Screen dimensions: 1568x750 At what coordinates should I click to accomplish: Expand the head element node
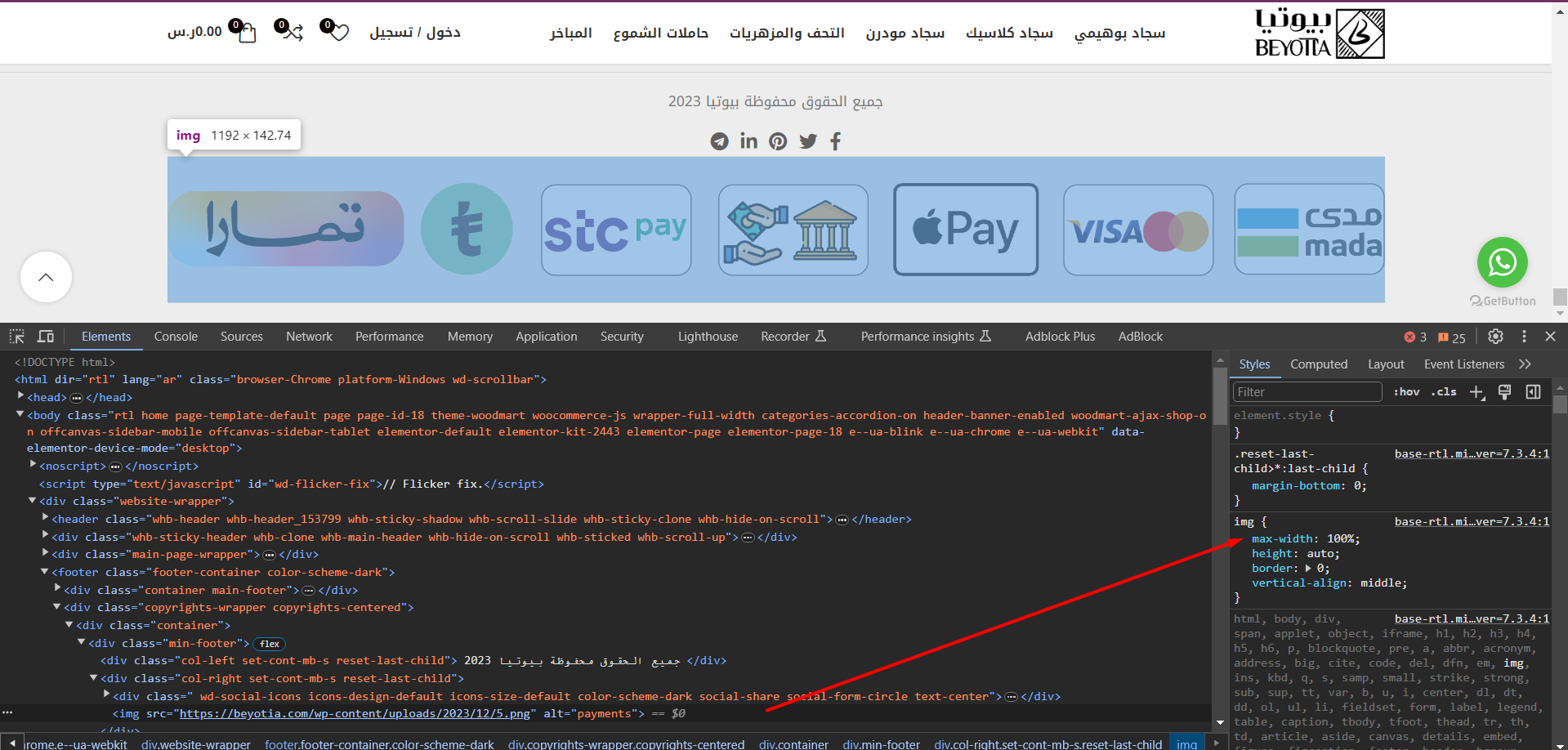point(20,397)
